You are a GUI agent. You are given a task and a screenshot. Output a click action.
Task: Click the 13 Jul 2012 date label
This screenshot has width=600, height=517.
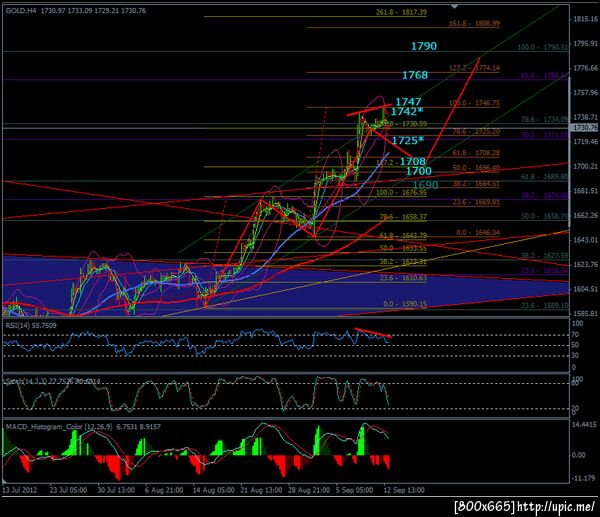tap(20, 490)
